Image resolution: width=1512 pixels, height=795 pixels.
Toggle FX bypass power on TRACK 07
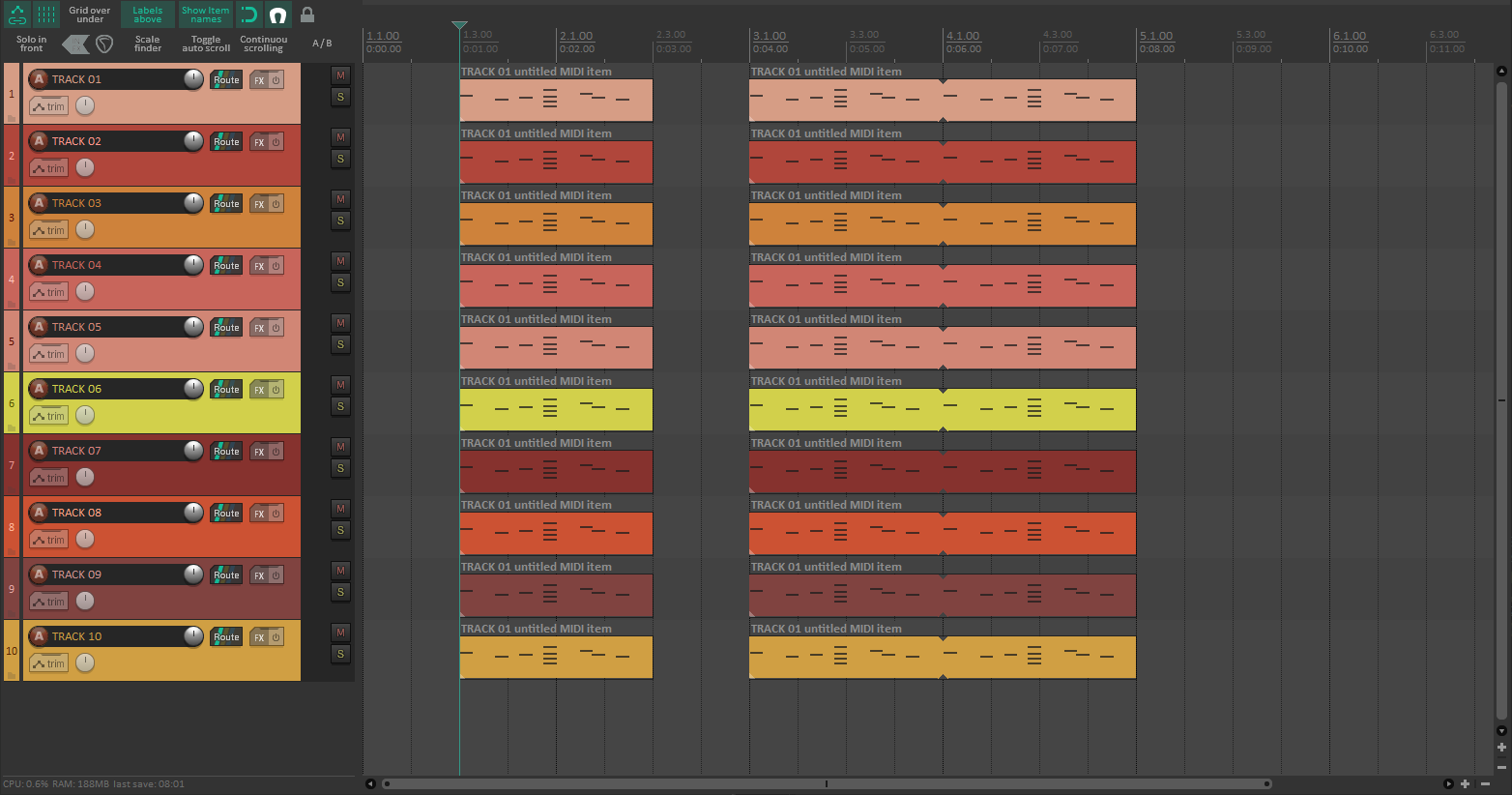click(x=276, y=452)
